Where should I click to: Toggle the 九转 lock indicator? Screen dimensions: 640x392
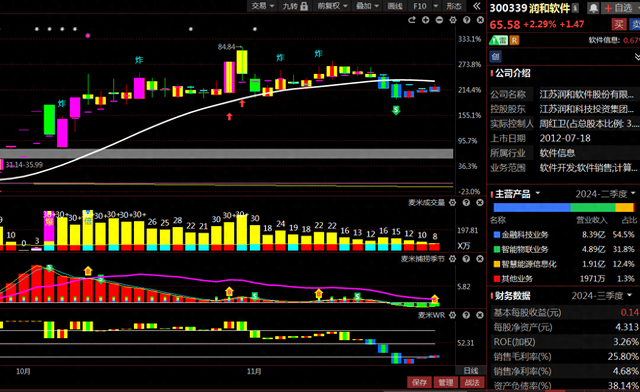pos(296,6)
